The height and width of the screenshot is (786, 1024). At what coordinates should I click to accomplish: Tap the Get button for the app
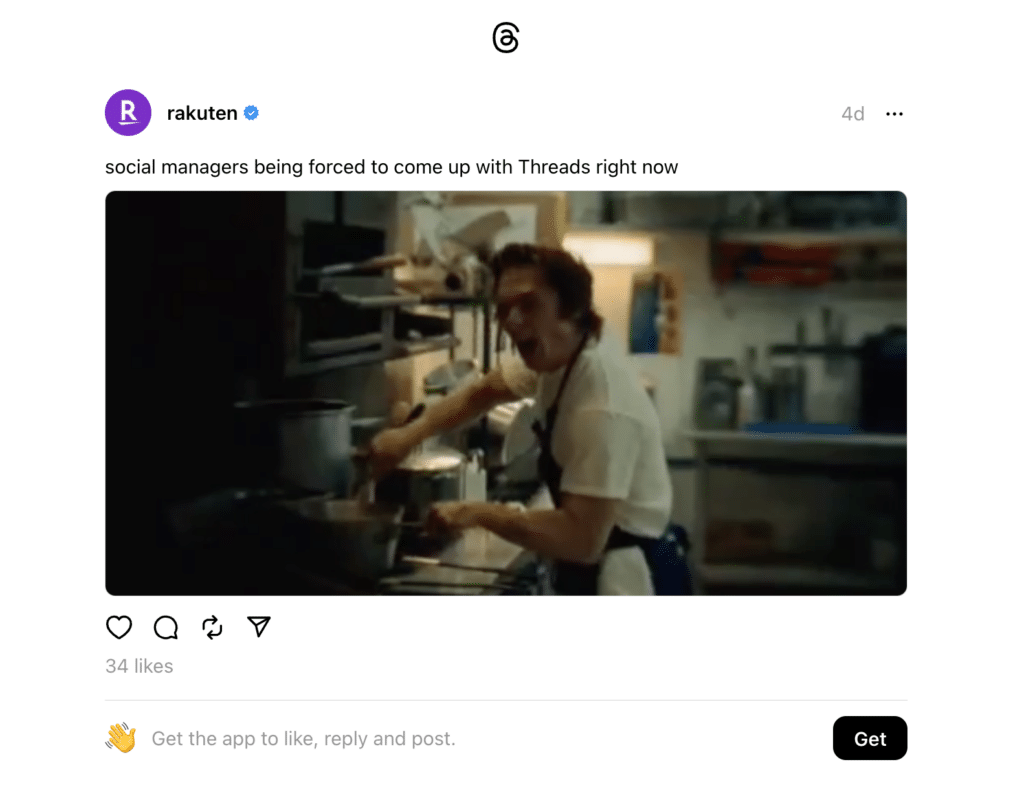click(x=869, y=738)
